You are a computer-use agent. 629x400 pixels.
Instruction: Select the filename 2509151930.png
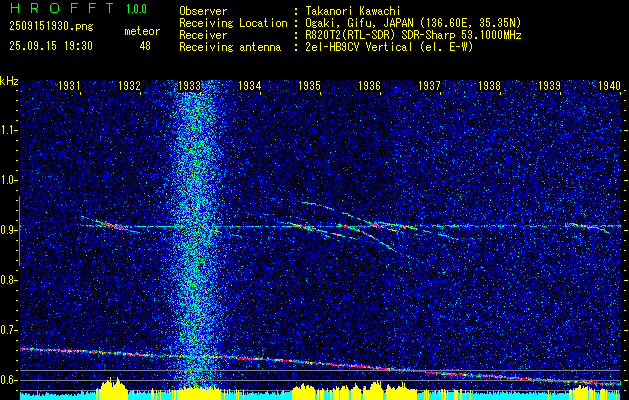51,26
